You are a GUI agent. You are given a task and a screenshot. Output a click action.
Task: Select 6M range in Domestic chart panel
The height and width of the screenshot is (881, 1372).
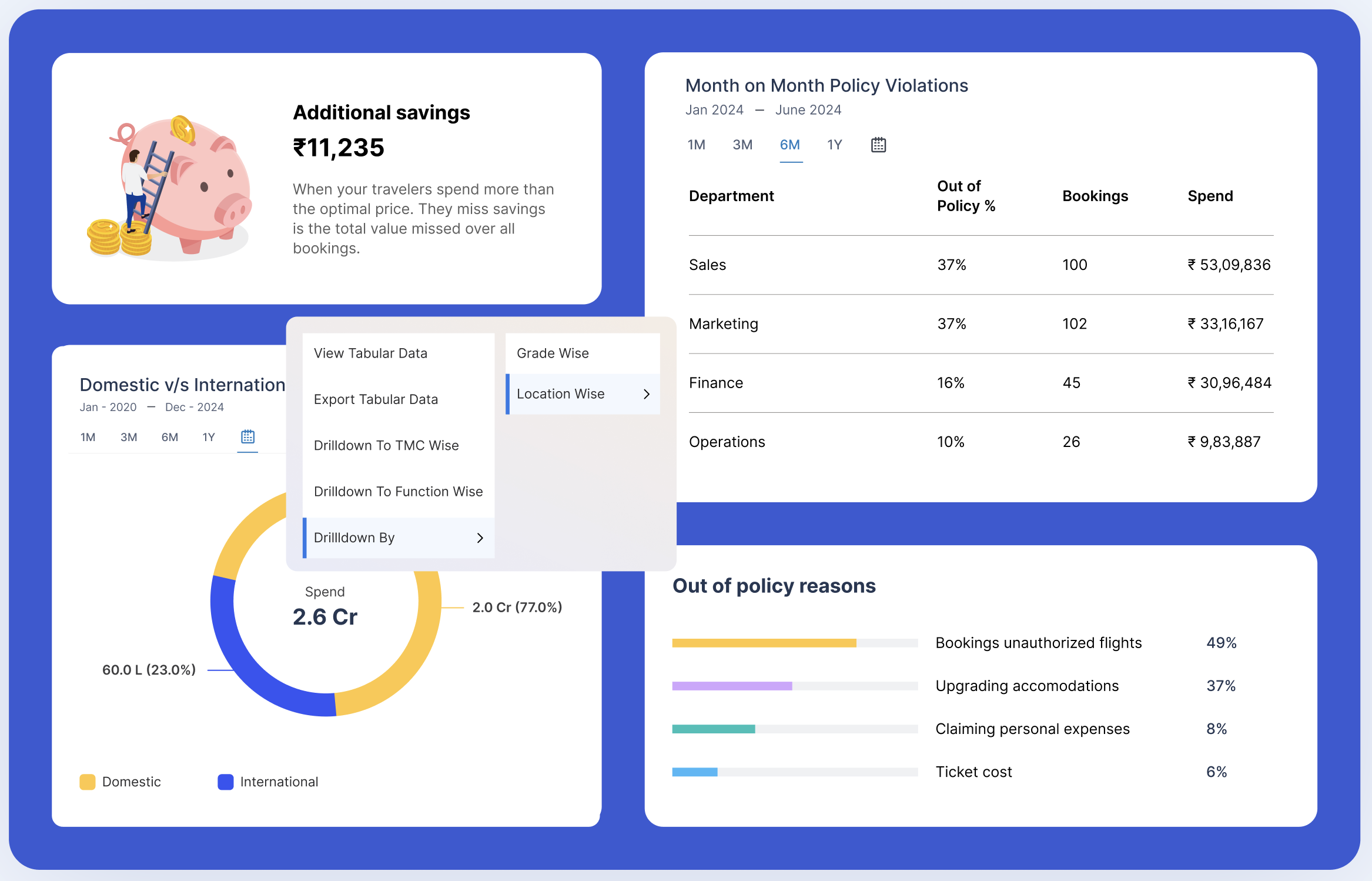point(169,437)
